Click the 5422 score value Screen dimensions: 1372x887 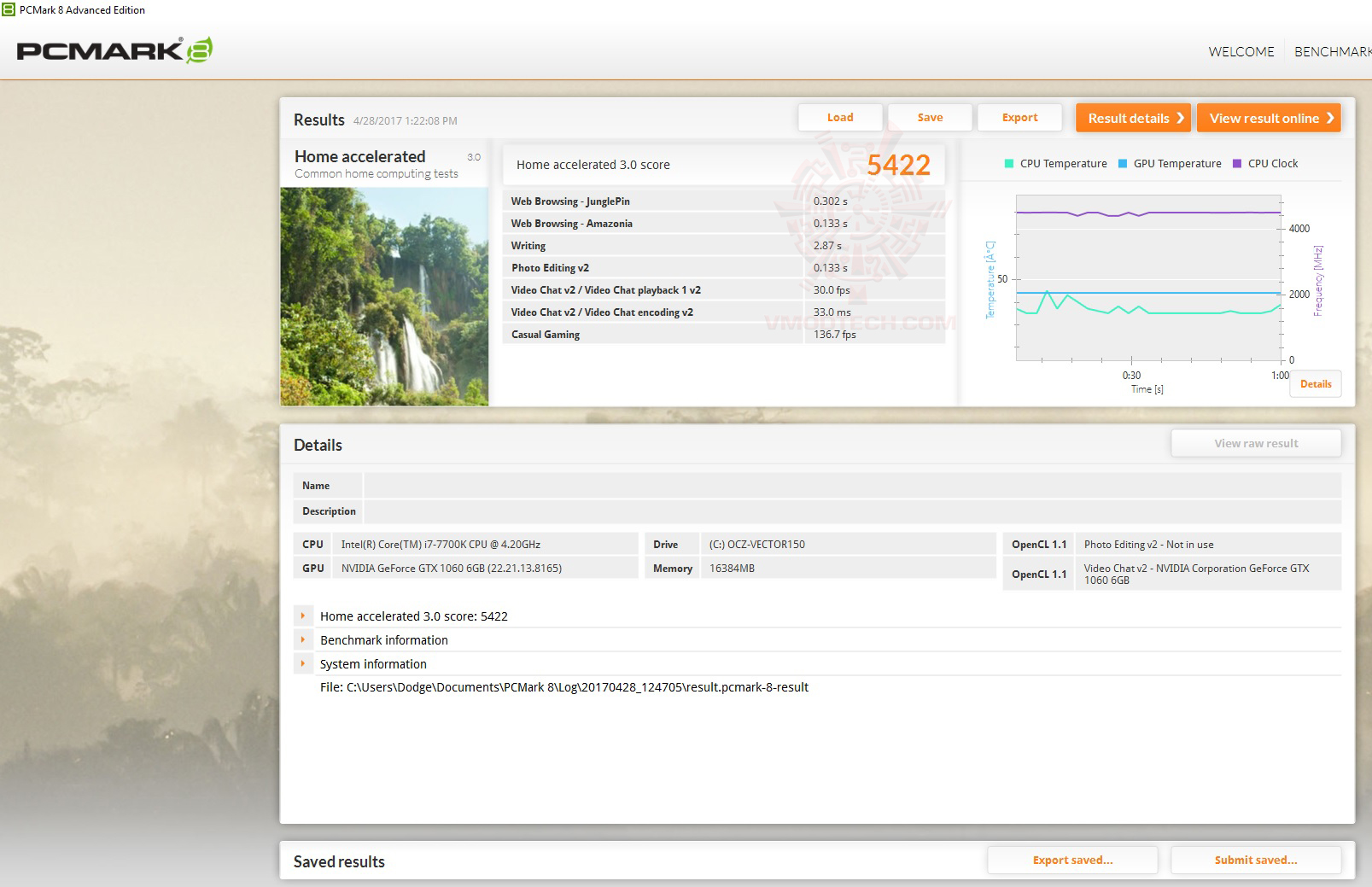(898, 165)
